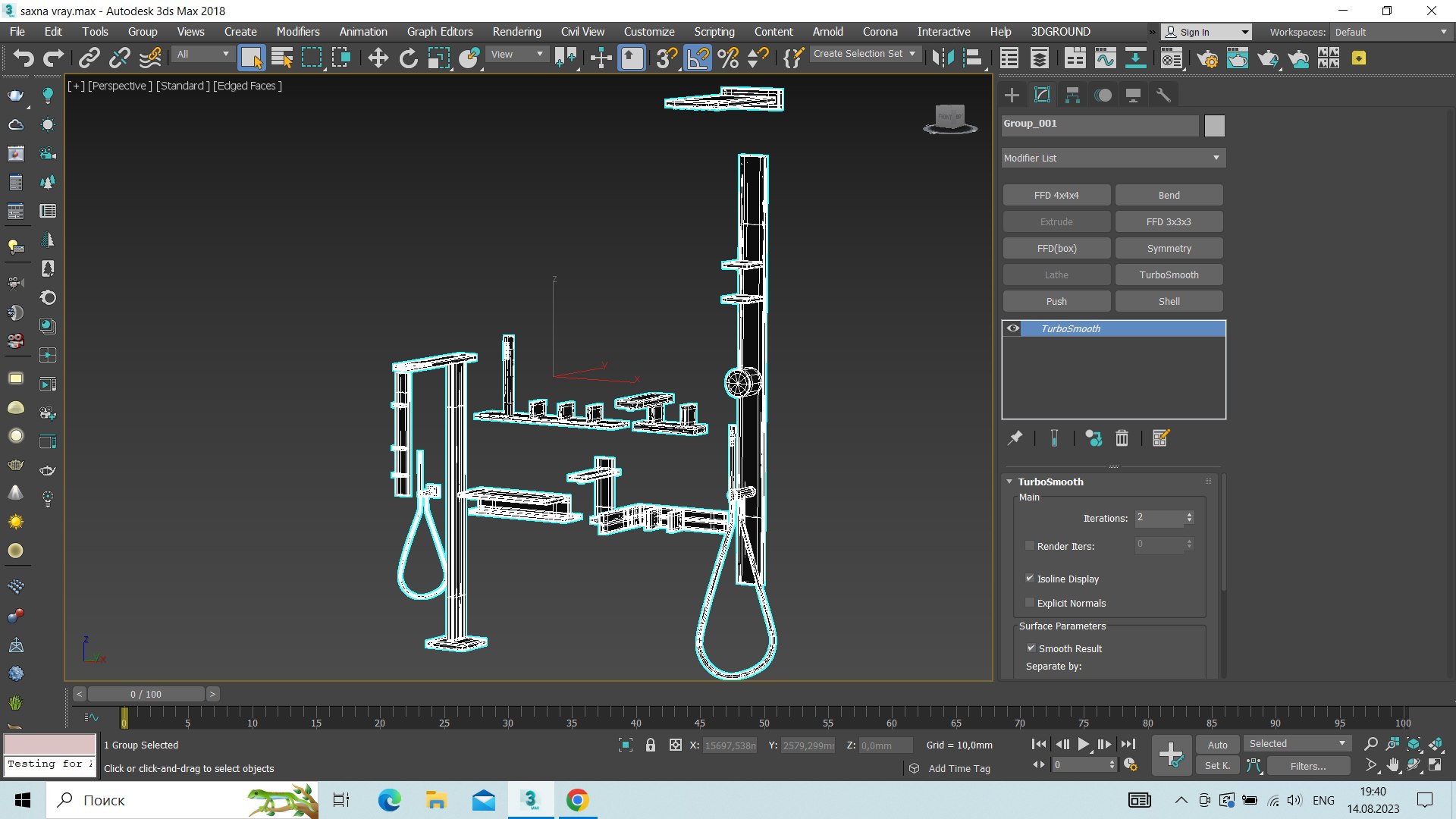Open reference coordinate View dropdown
1456x819 pixels.
tap(517, 54)
